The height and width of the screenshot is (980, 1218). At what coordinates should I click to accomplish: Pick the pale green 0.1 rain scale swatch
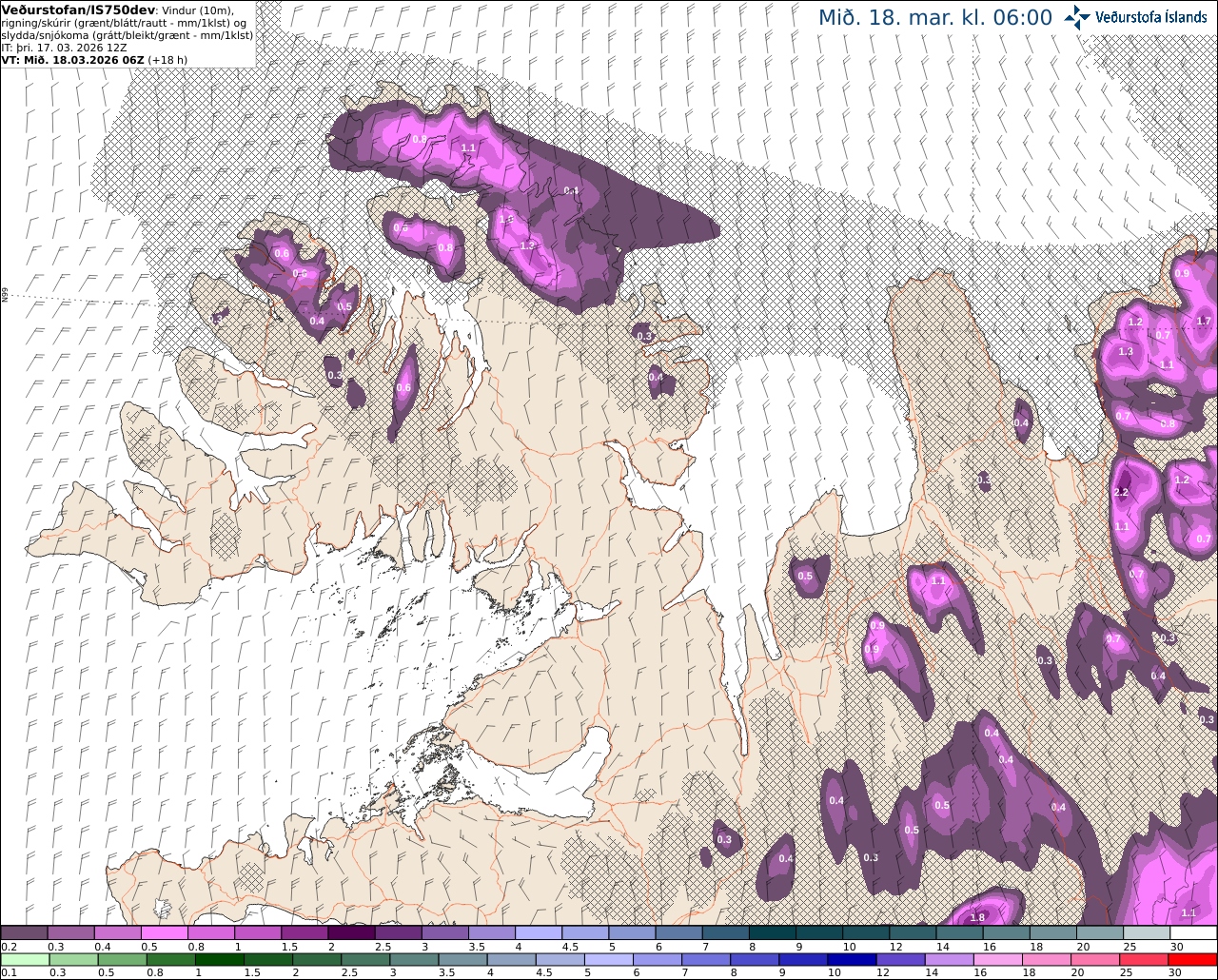(23, 959)
